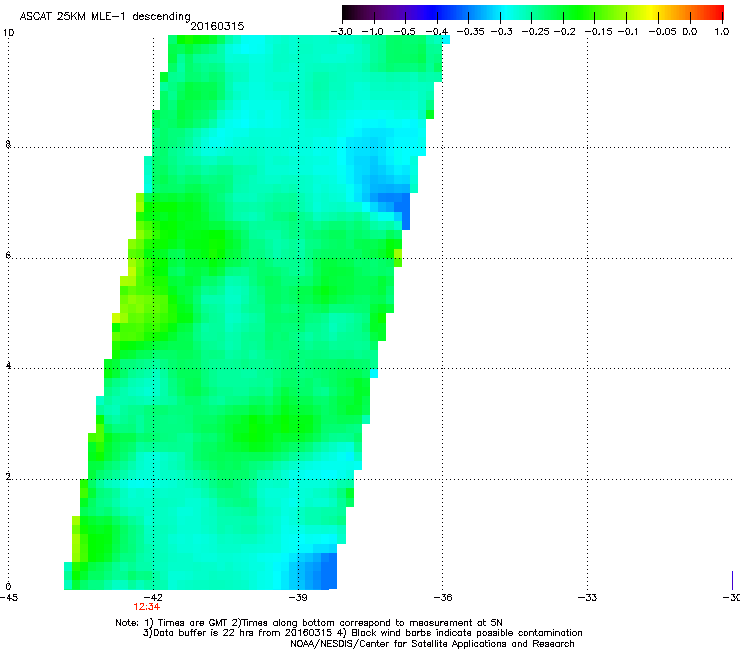Click the colorbar label -0.05
The image size is (740, 650).
[x=662, y=32]
